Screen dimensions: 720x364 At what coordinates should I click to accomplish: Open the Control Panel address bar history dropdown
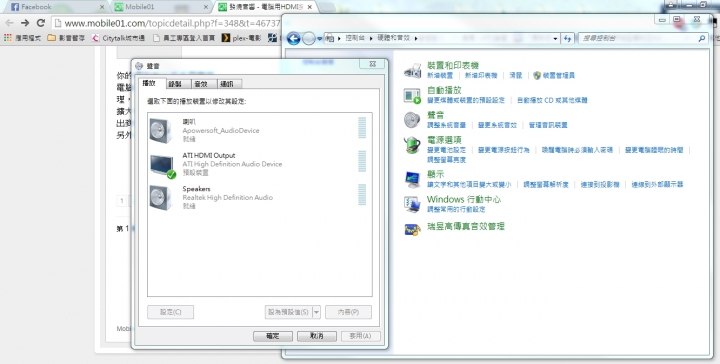tap(556, 39)
